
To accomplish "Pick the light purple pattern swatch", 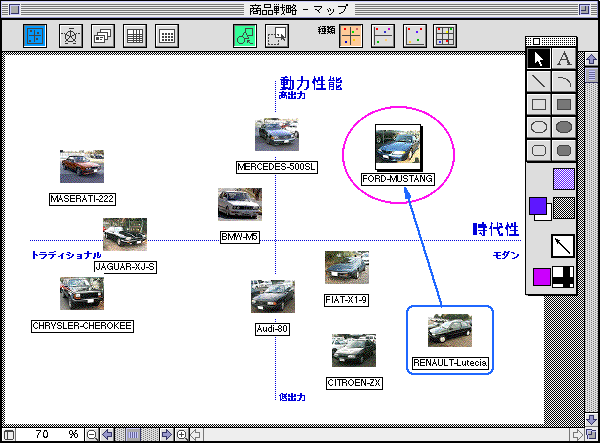I will [564, 179].
